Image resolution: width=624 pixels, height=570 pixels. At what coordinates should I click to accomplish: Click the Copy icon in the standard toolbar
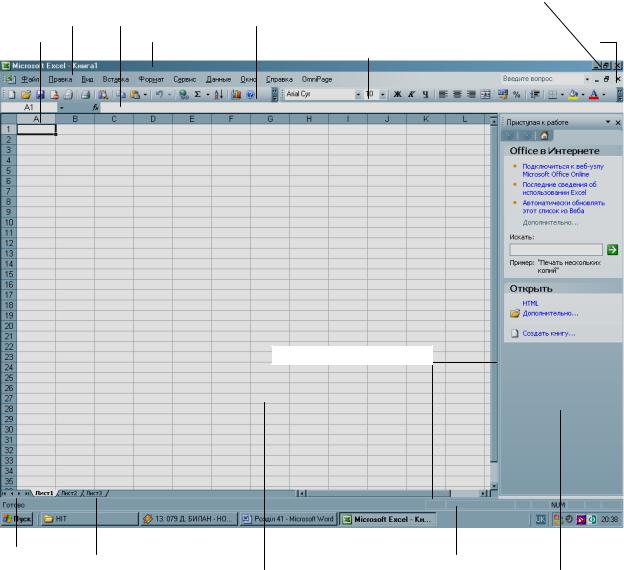tap(121, 95)
